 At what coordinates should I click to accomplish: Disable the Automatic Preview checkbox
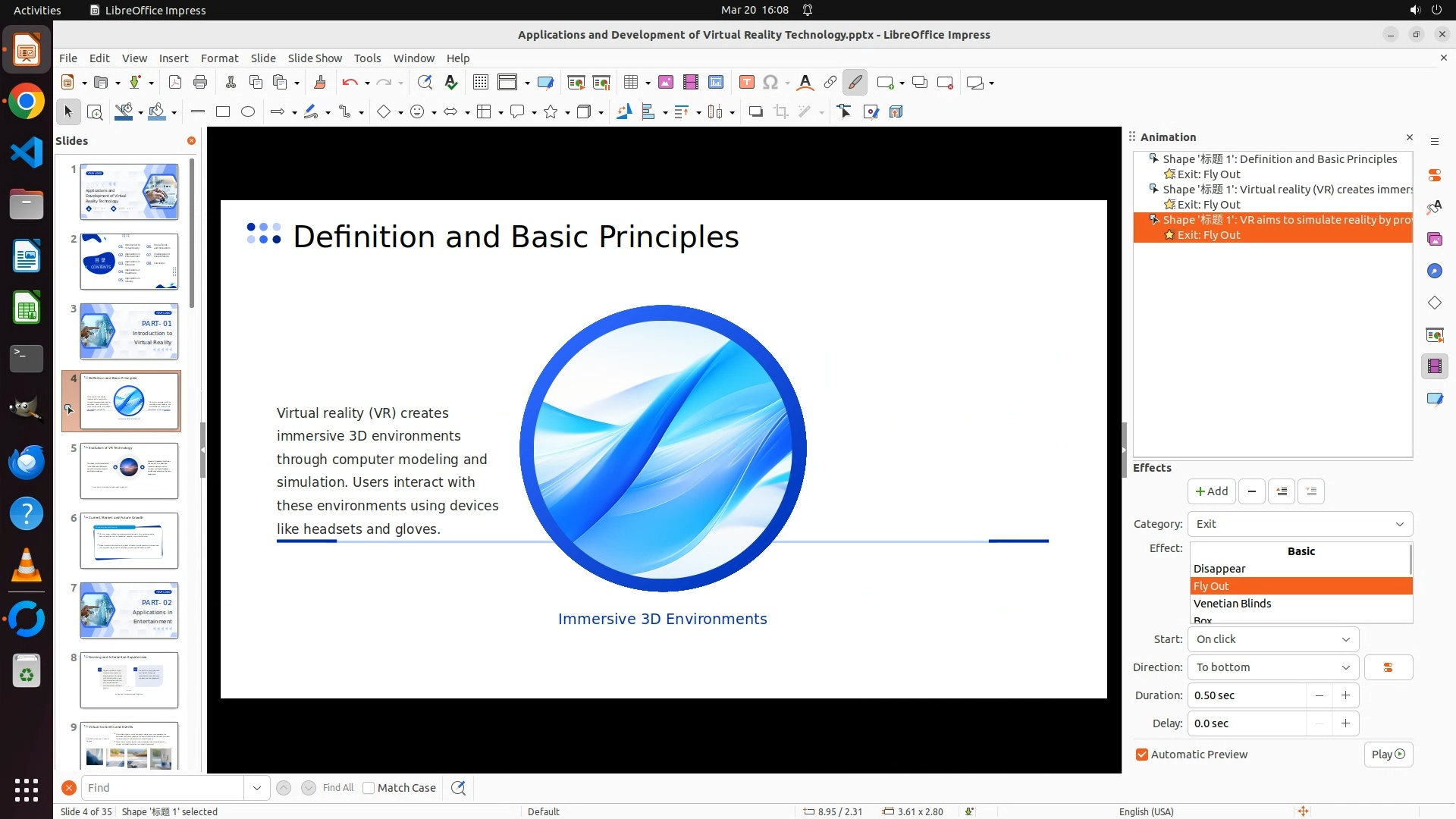coord(1142,755)
